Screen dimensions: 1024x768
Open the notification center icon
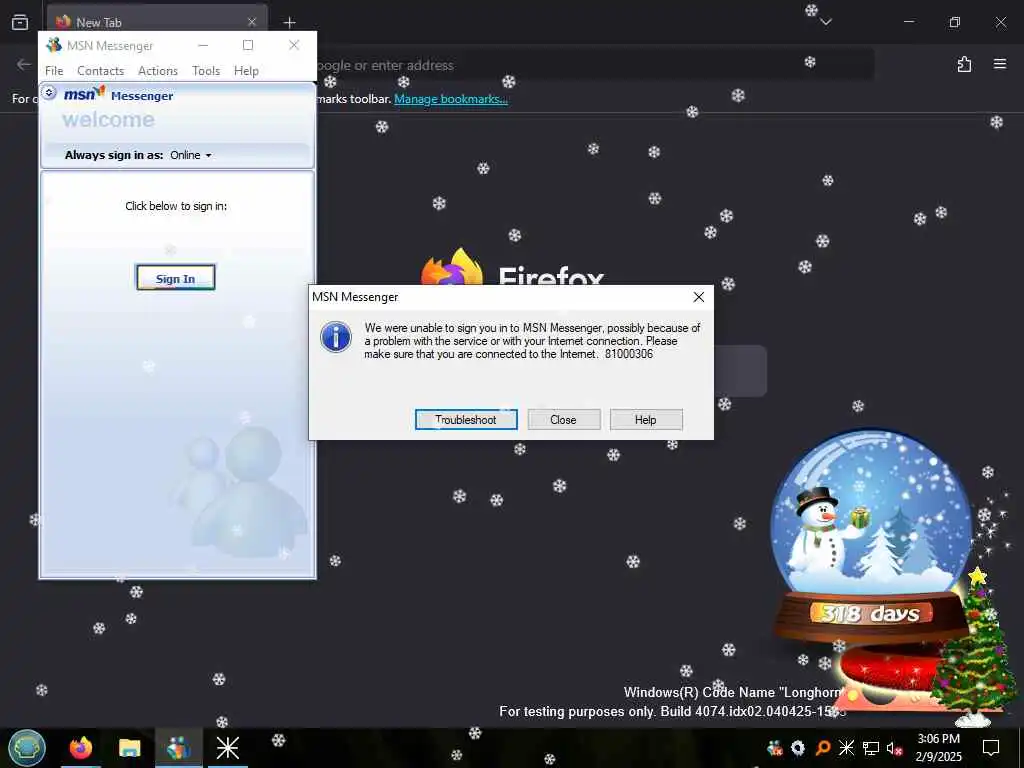[991, 748]
